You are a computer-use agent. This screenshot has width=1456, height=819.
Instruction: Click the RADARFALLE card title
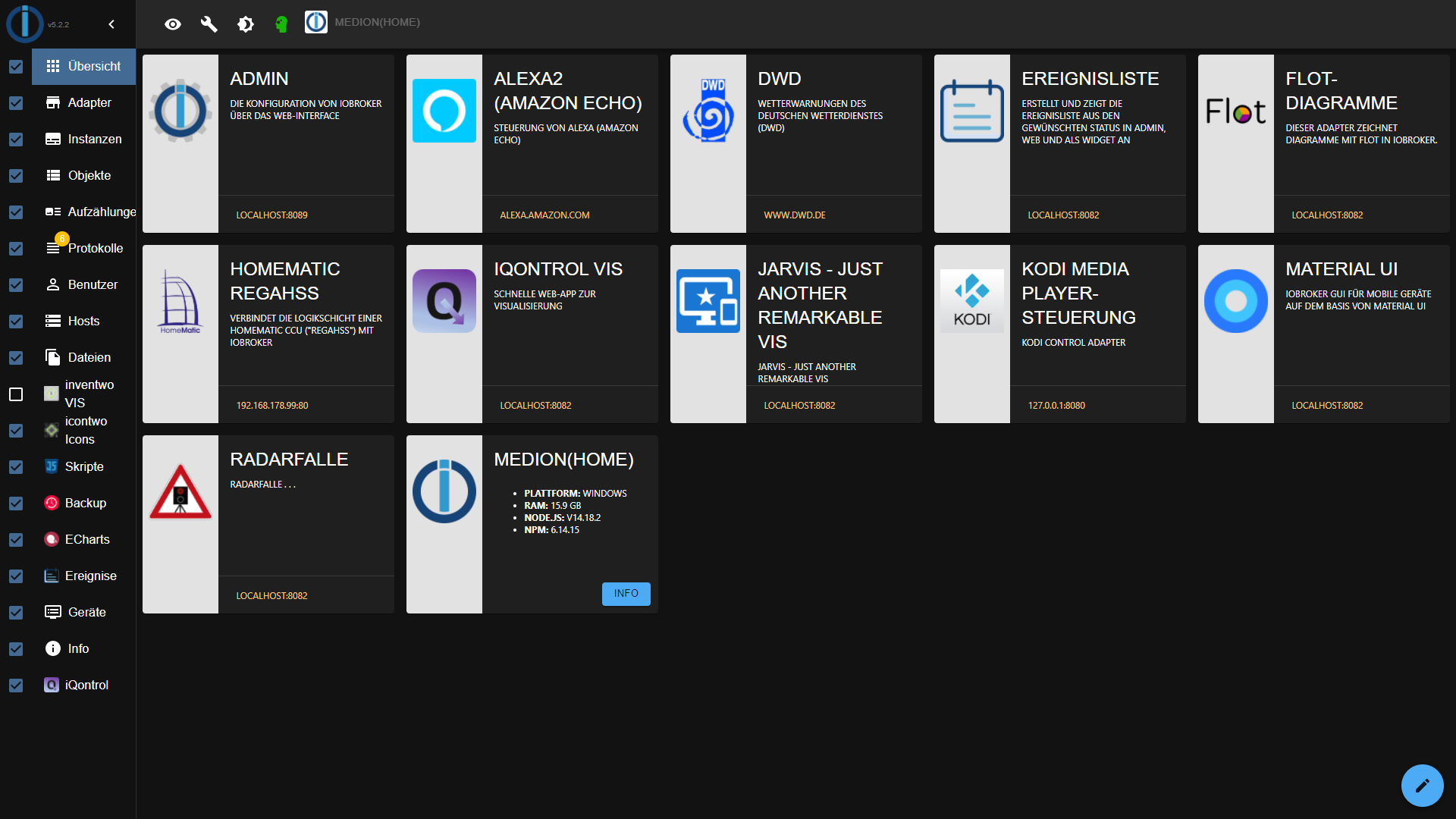pos(289,460)
